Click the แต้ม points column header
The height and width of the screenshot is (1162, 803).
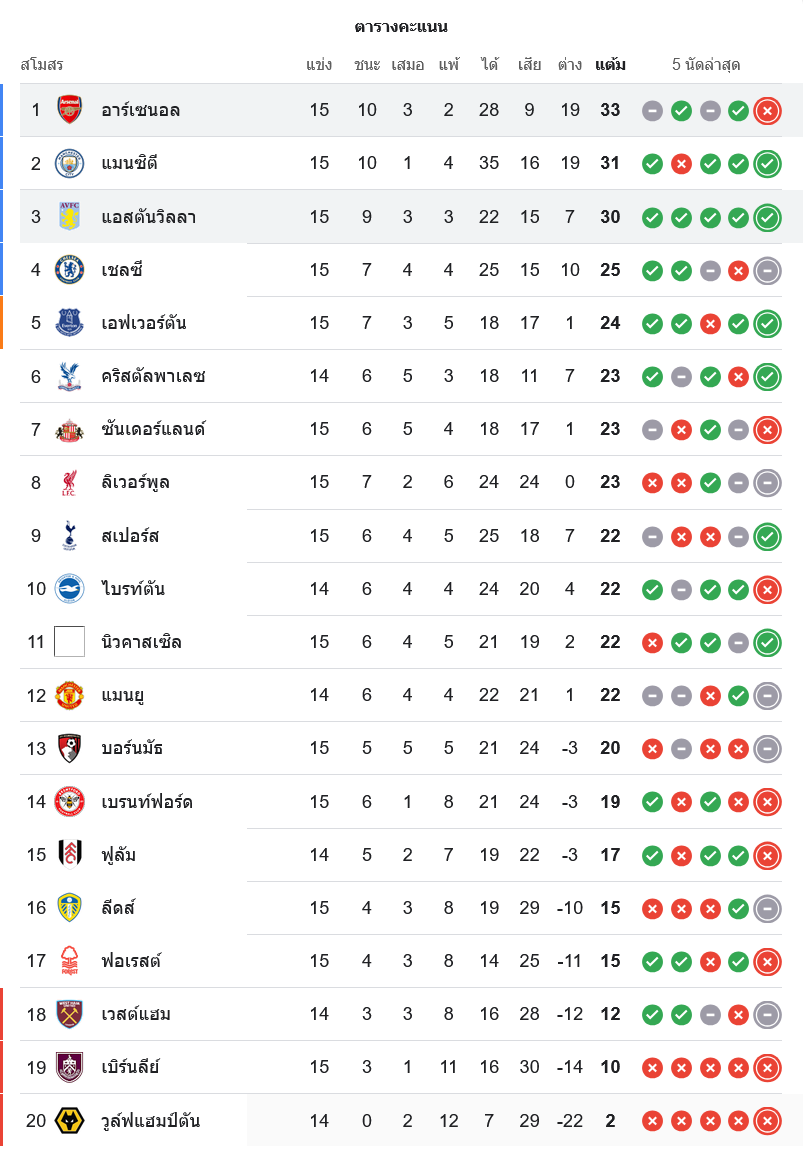pos(610,65)
